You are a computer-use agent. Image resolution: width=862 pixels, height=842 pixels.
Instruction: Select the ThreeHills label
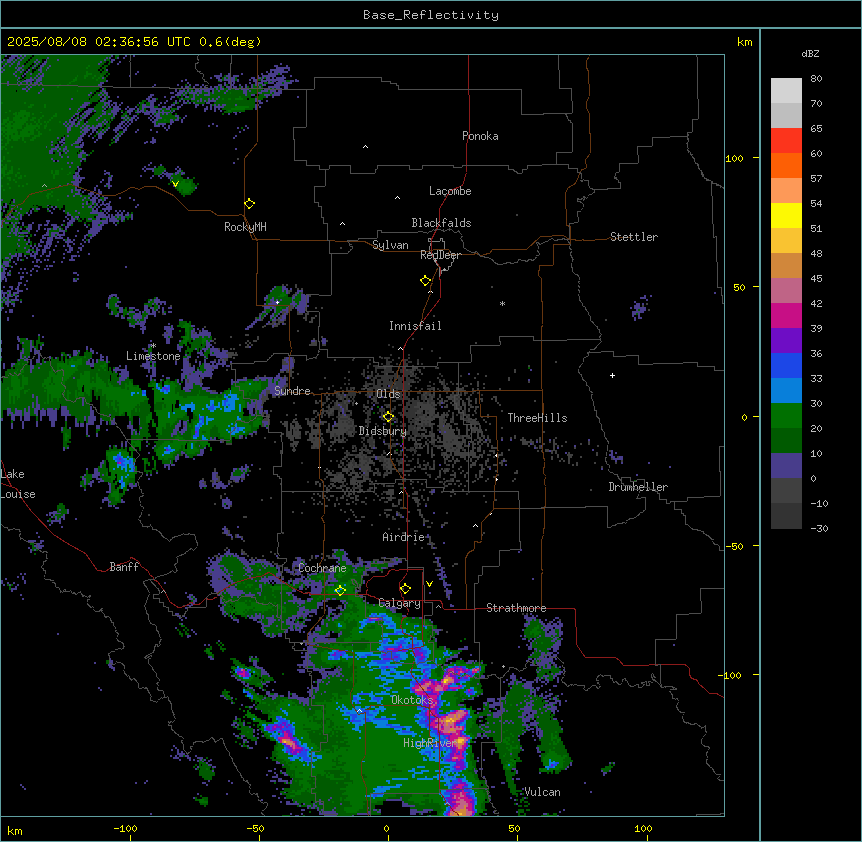537,418
